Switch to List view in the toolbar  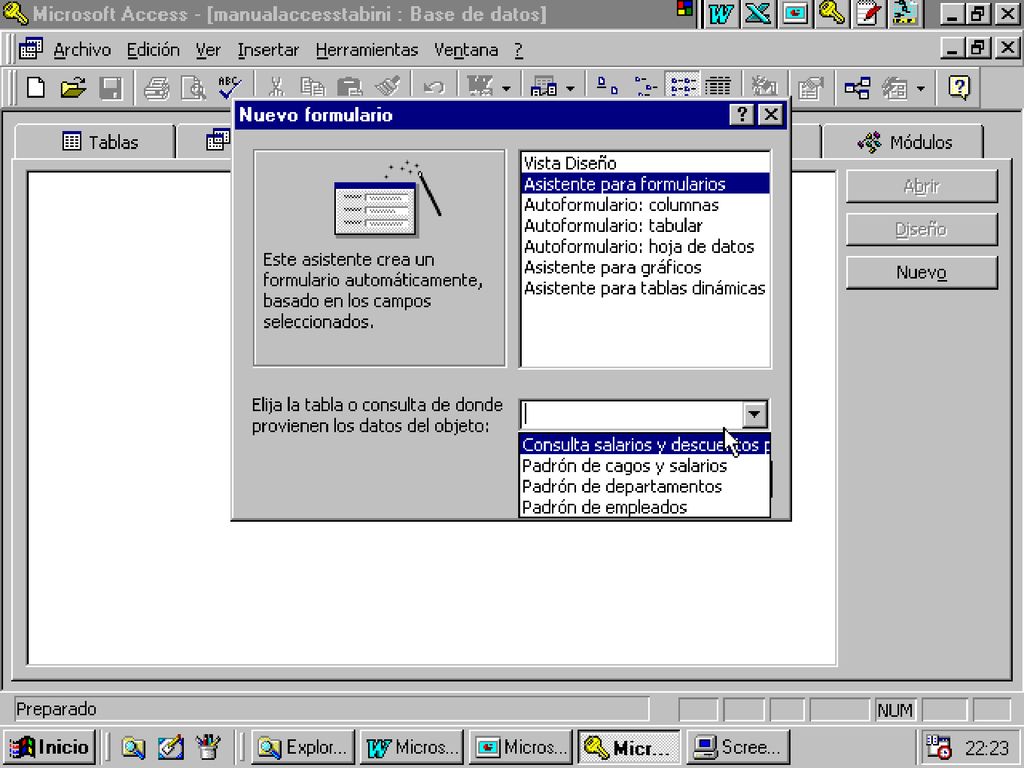(x=682, y=87)
